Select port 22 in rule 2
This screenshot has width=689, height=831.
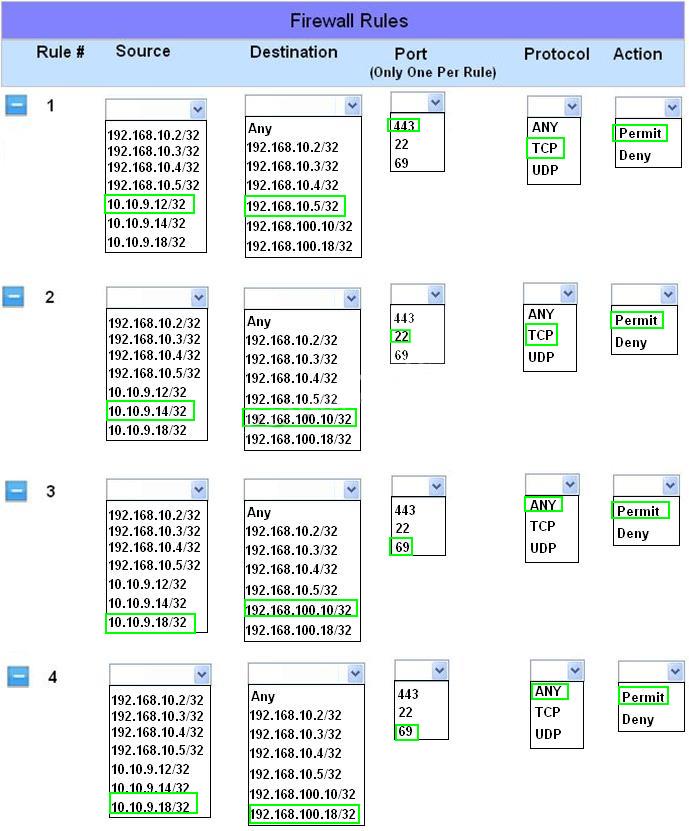point(402,336)
